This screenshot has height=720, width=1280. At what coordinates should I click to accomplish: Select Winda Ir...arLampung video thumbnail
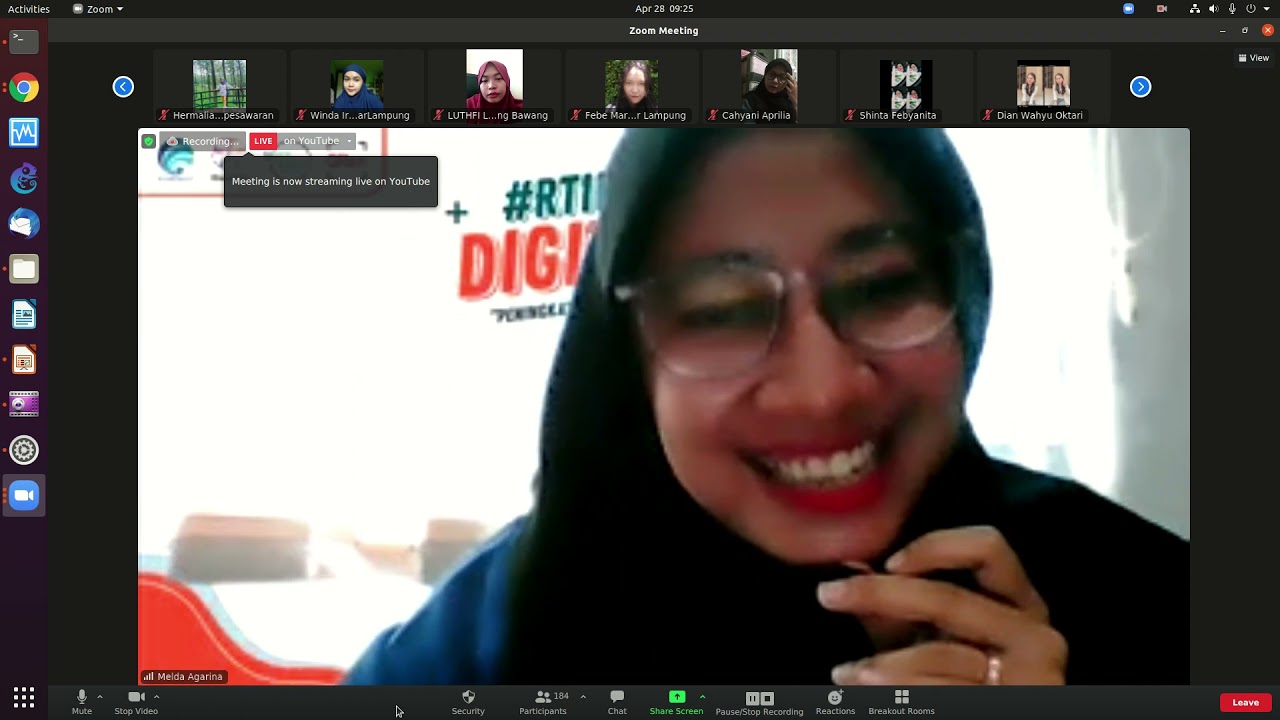tap(357, 86)
